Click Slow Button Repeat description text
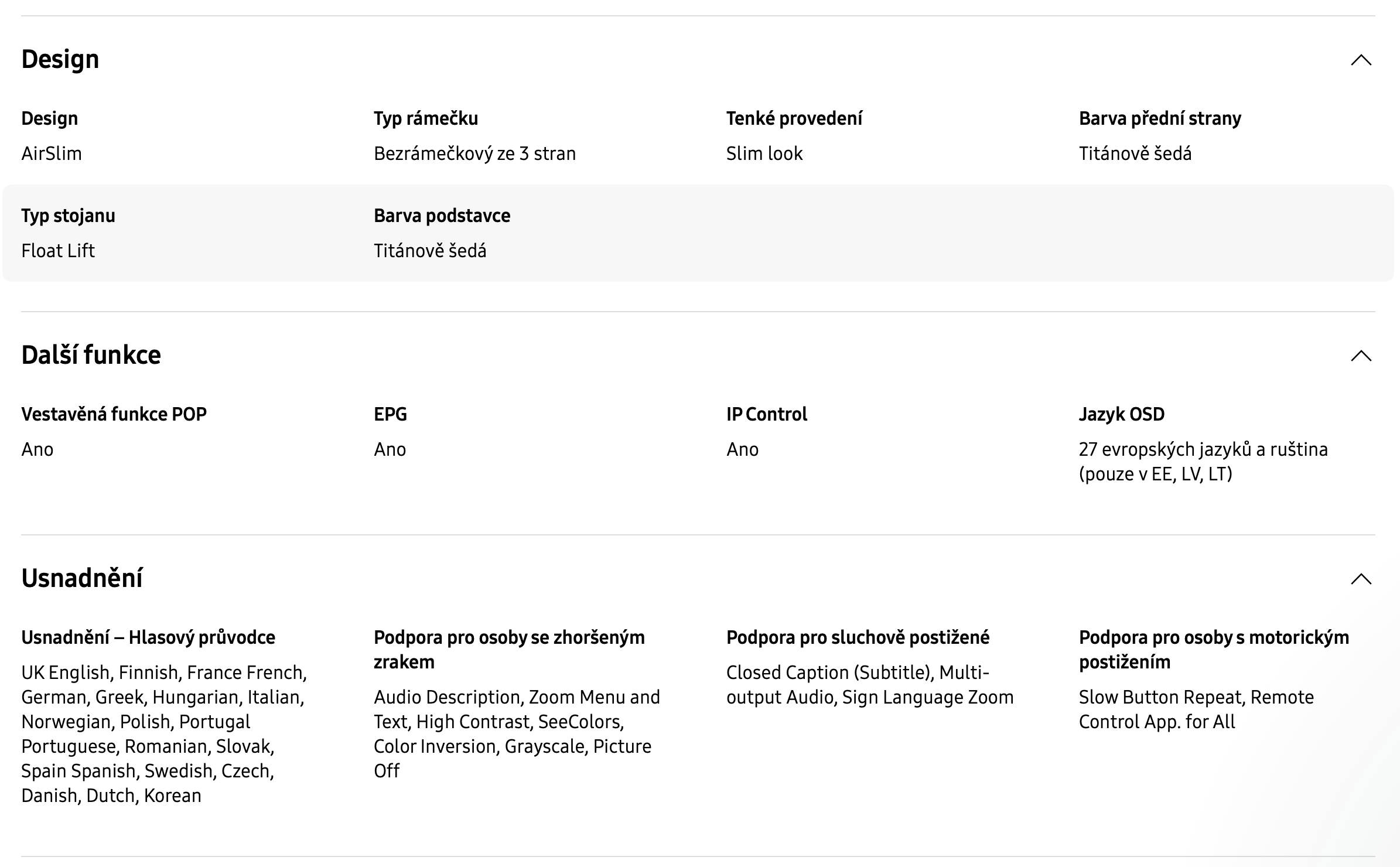The height and width of the screenshot is (867, 1400). coord(1196,709)
